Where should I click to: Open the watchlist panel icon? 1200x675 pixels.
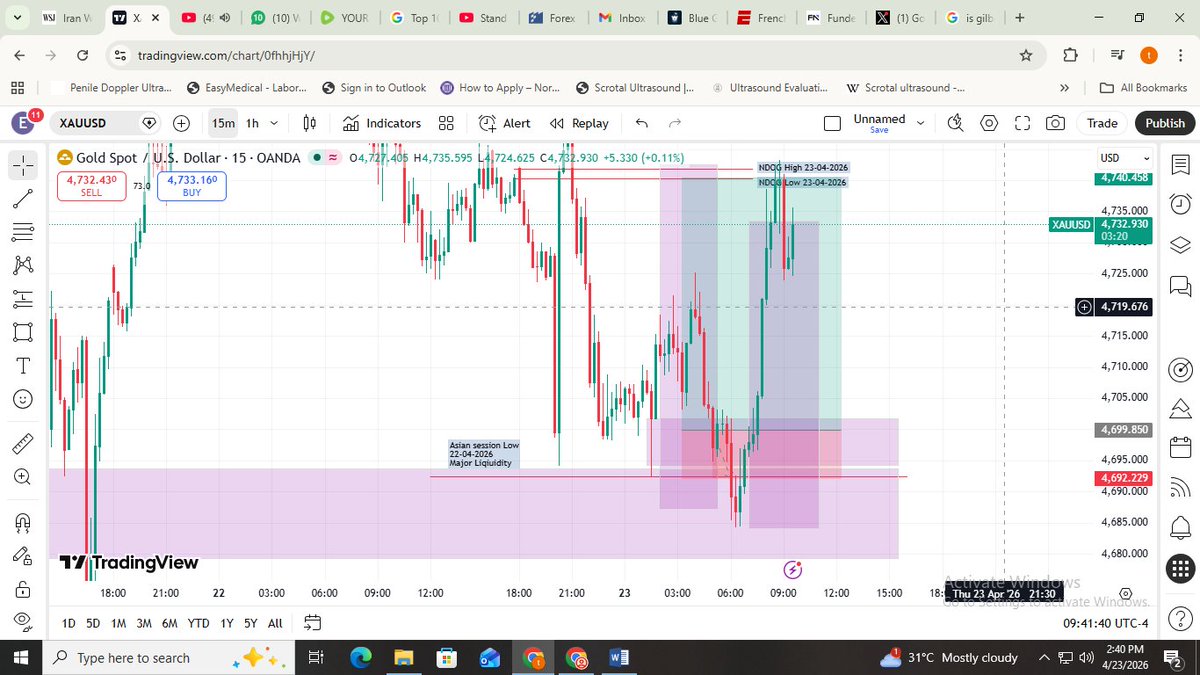coord(1179,164)
